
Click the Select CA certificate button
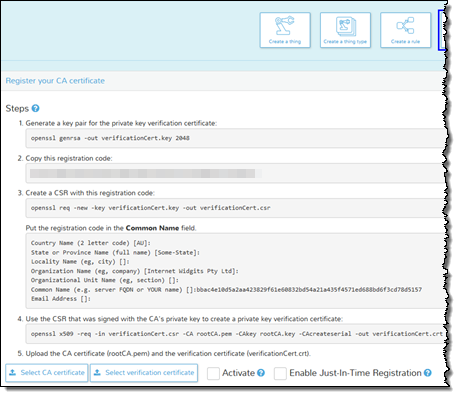click(47, 373)
